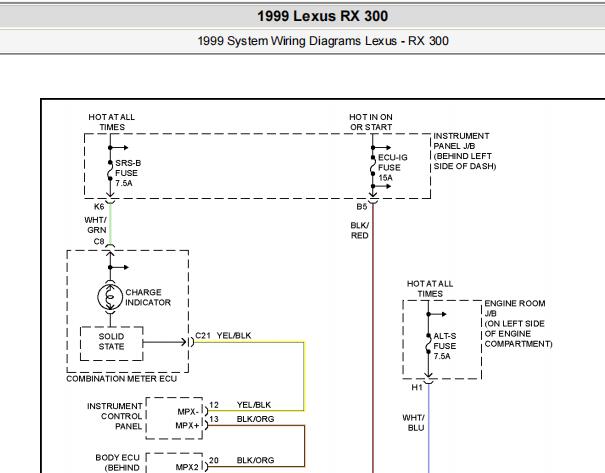Click the H1 connector label
605x473 pixels.
point(417,387)
